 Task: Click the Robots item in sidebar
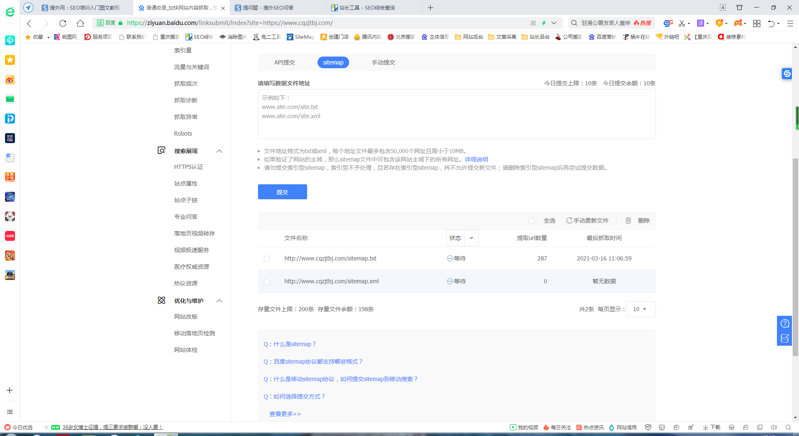click(x=183, y=133)
